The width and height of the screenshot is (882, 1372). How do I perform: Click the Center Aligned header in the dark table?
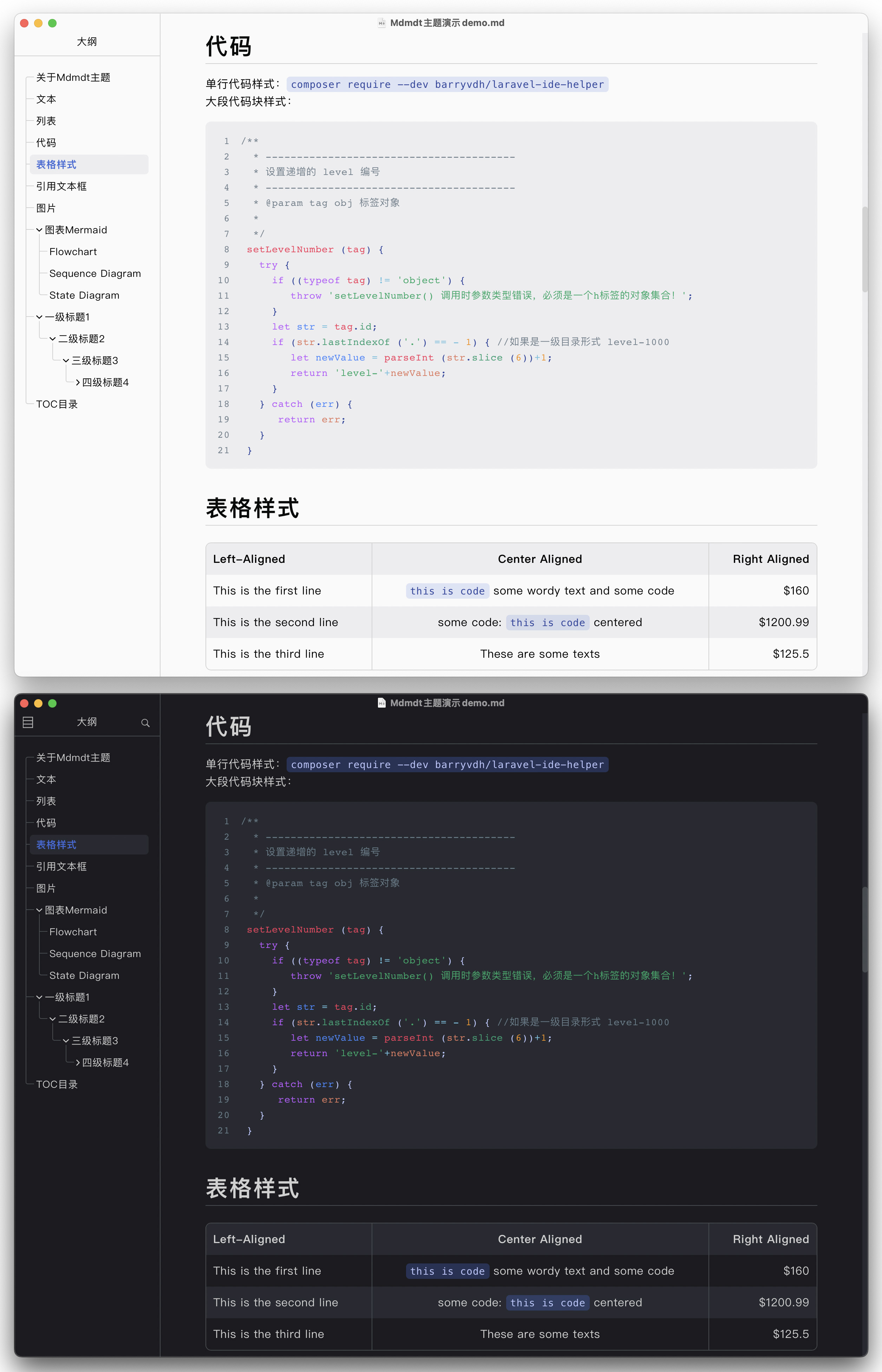[x=540, y=1239]
